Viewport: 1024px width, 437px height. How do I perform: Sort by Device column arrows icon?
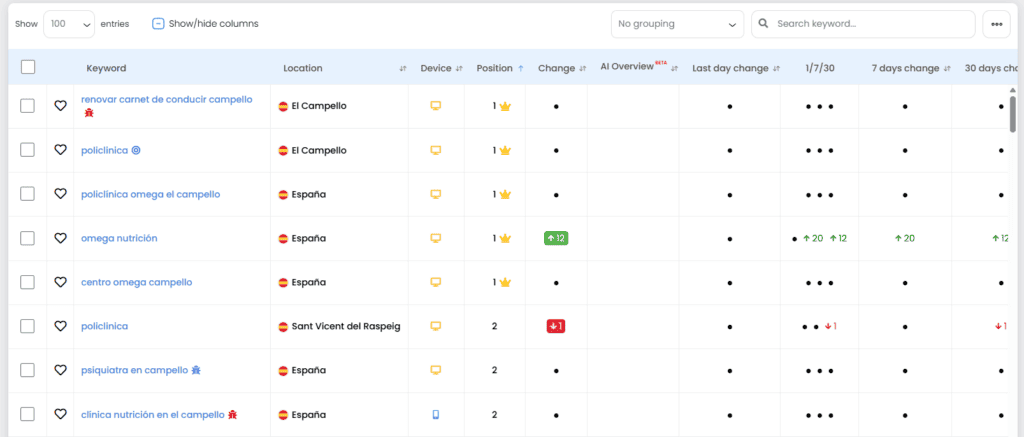click(459, 69)
